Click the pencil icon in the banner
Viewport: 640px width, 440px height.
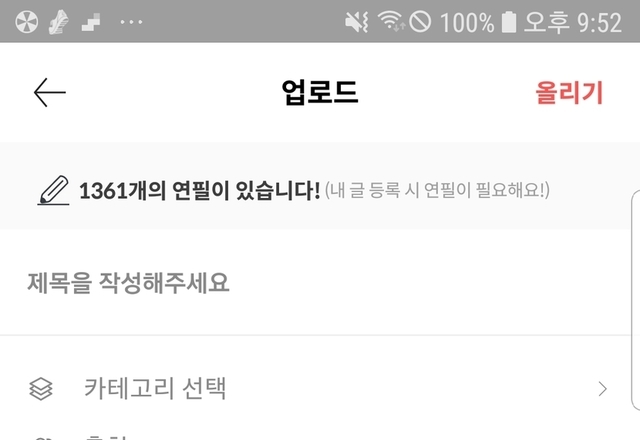pyautogui.click(x=53, y=190)
